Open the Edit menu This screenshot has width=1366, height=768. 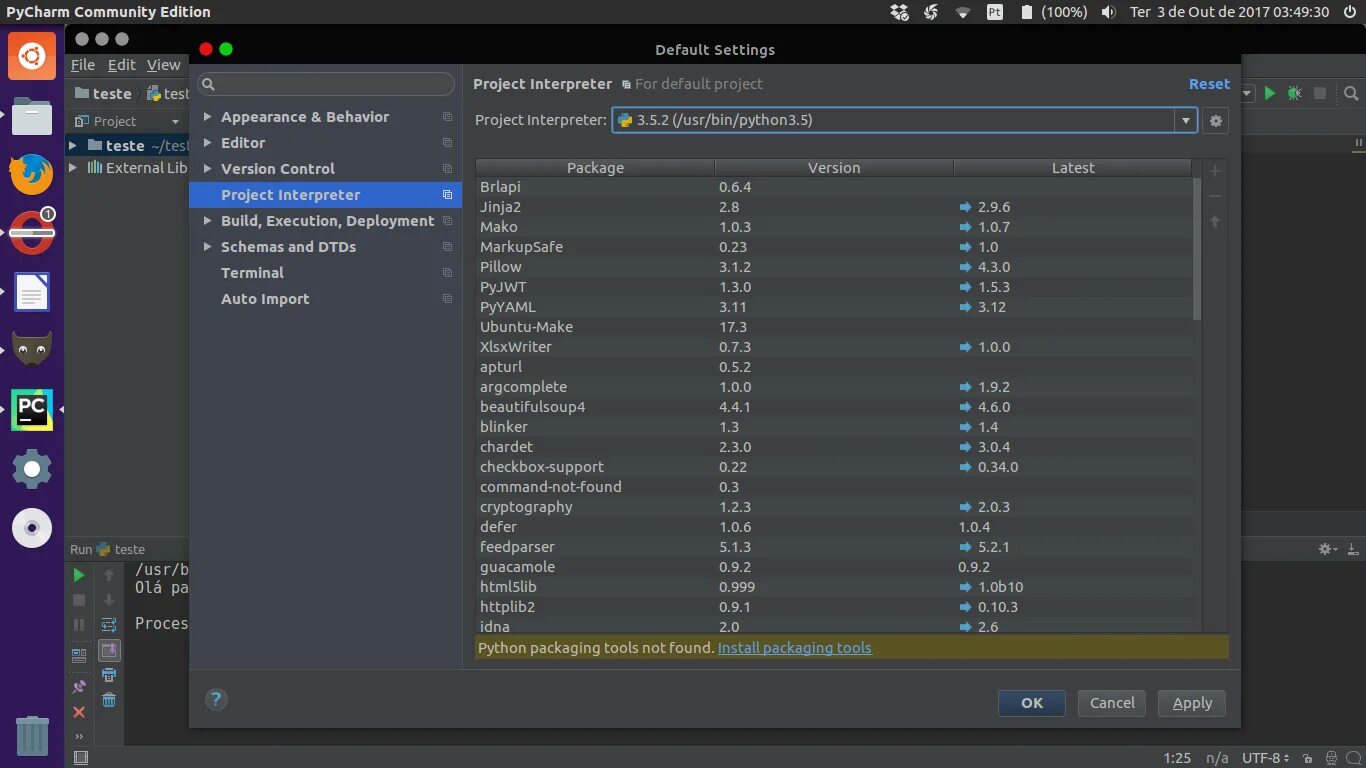coord(122,65)
